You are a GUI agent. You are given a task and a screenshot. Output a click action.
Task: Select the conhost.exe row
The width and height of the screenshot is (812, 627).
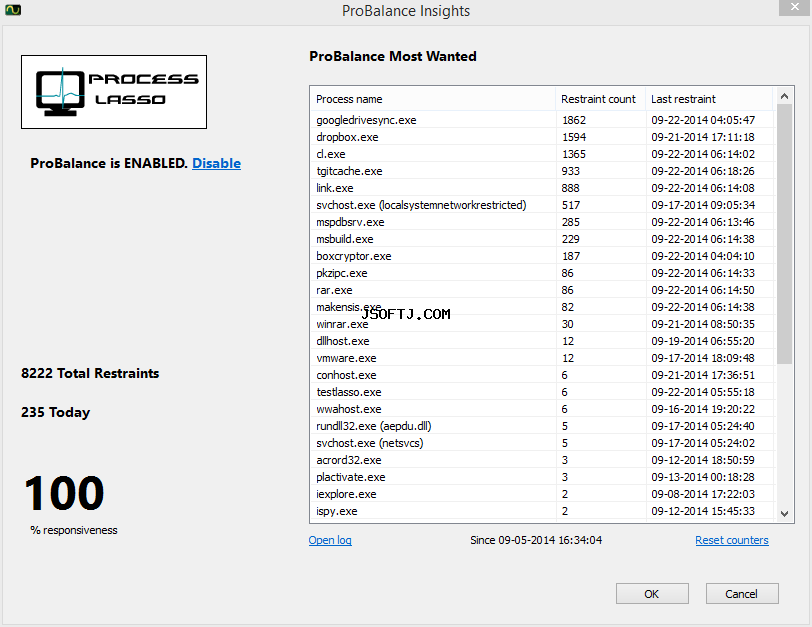coord(542,375)
